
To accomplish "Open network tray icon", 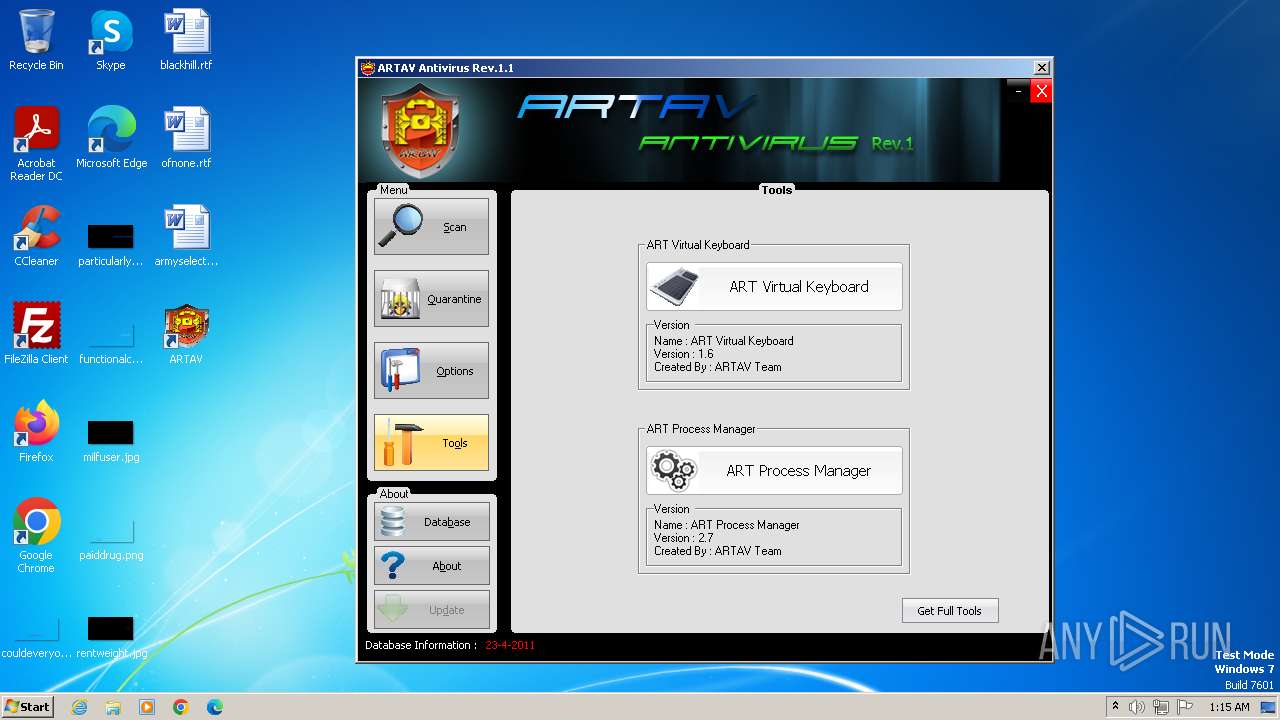I will click(x=1161, y=707).
